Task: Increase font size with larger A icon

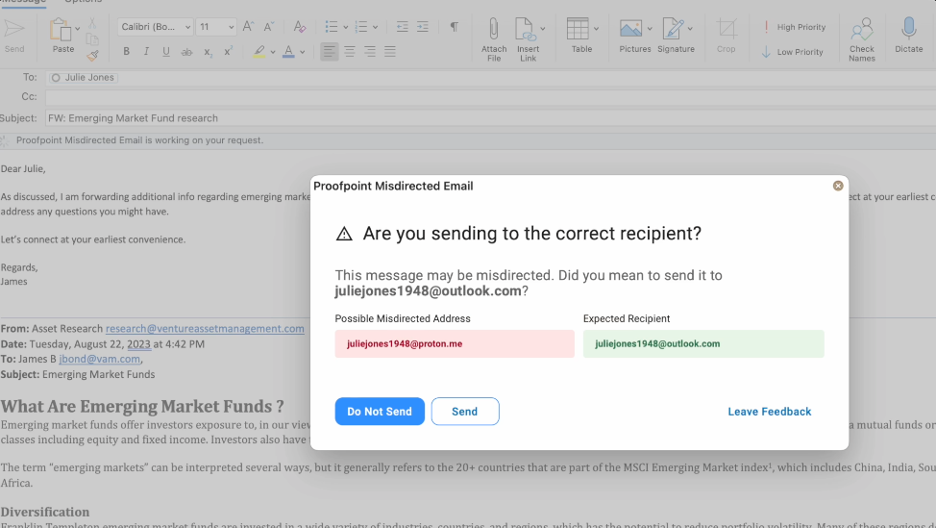Action: pos(248,27)
